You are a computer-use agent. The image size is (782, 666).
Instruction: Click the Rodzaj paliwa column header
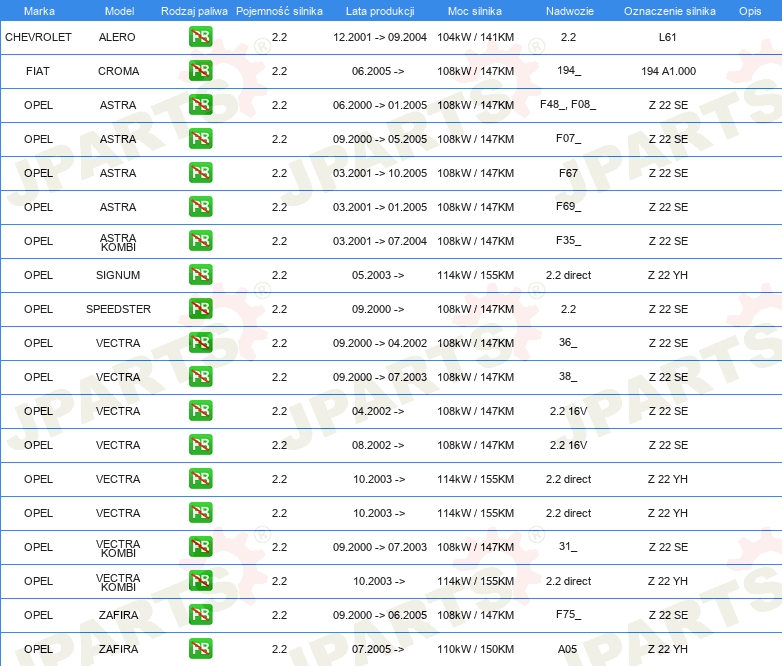[194, 11]
